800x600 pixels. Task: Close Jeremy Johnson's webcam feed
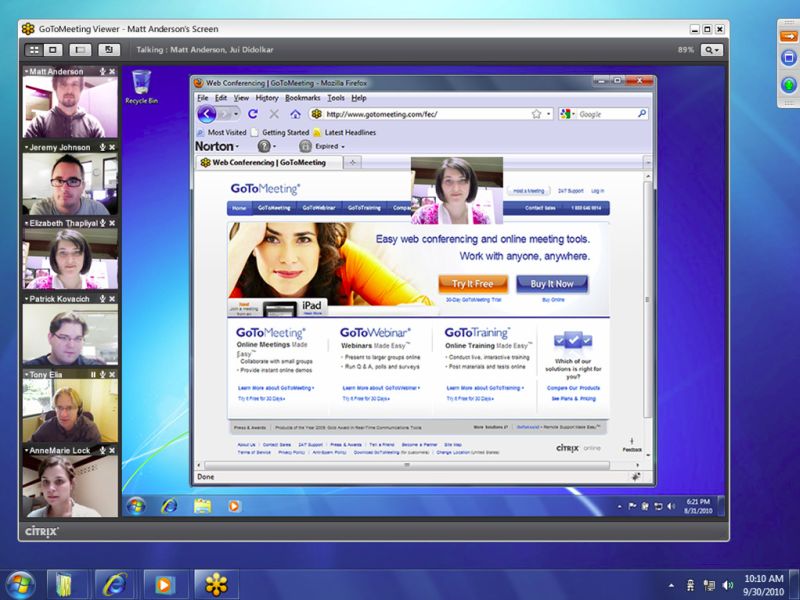pyautogui.click(x=112, y=147)
